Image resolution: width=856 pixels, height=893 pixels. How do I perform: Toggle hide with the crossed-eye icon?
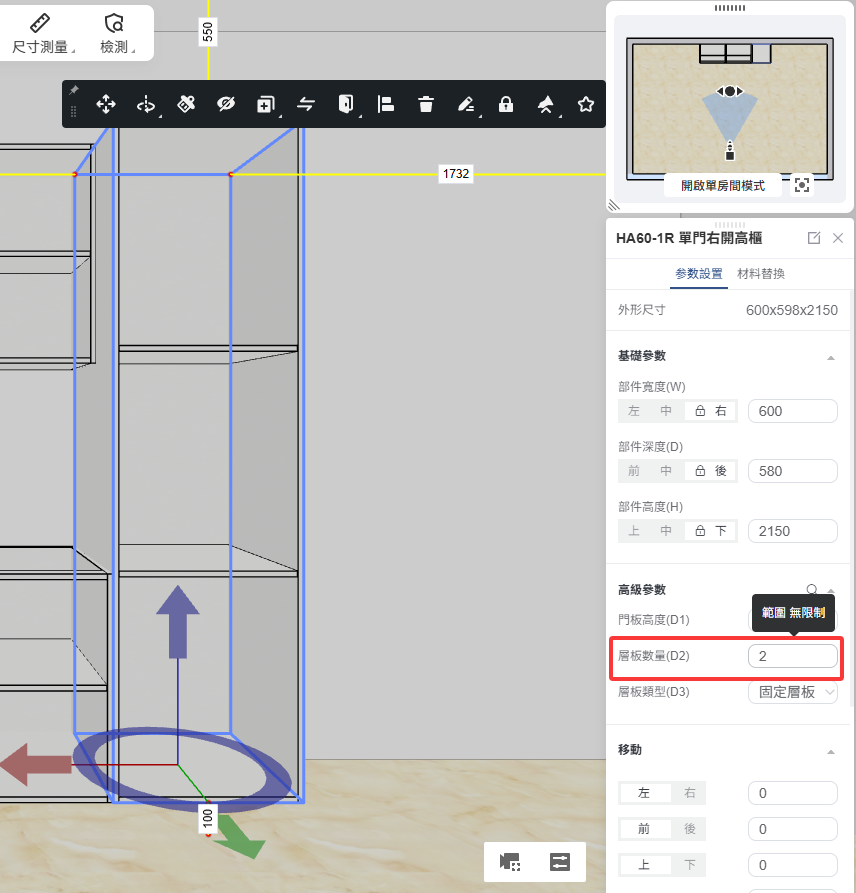[226, 104]
